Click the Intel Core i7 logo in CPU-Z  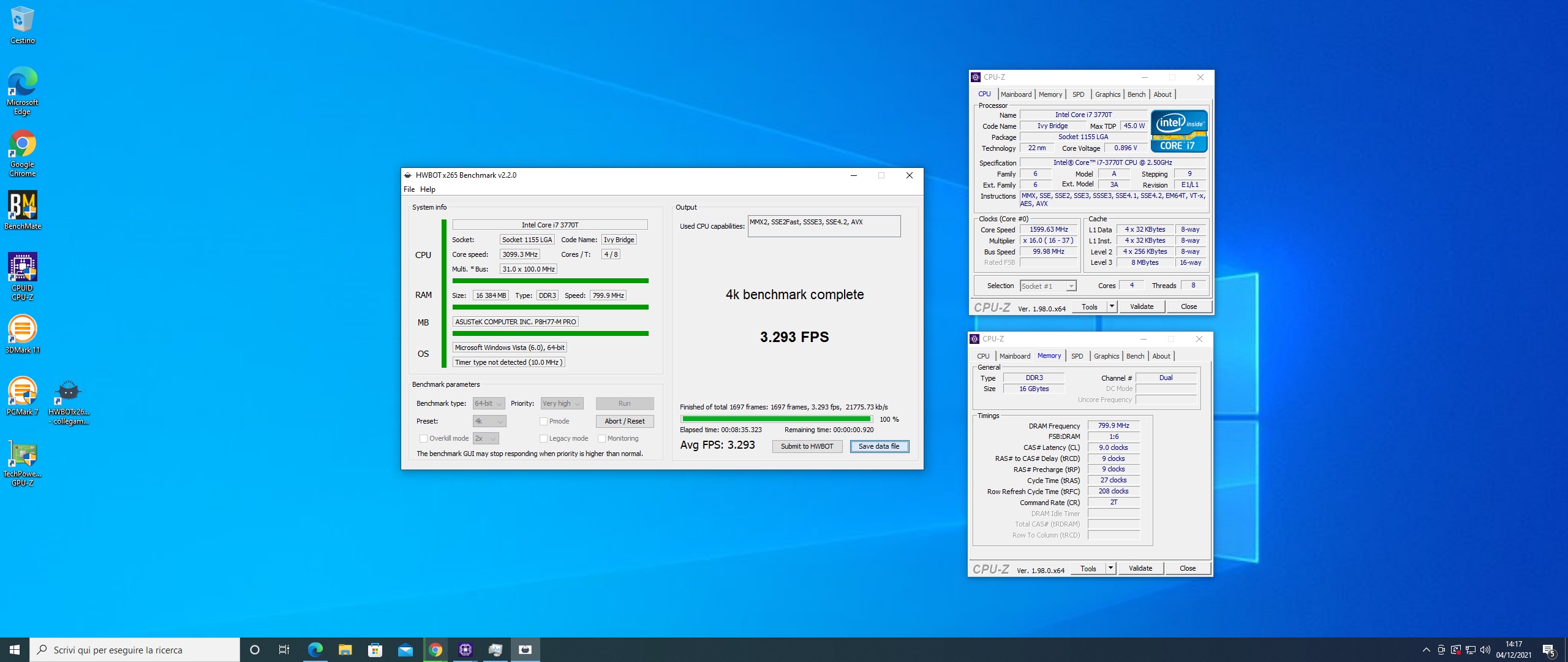pyautogui.click(x=1179, y=131)
